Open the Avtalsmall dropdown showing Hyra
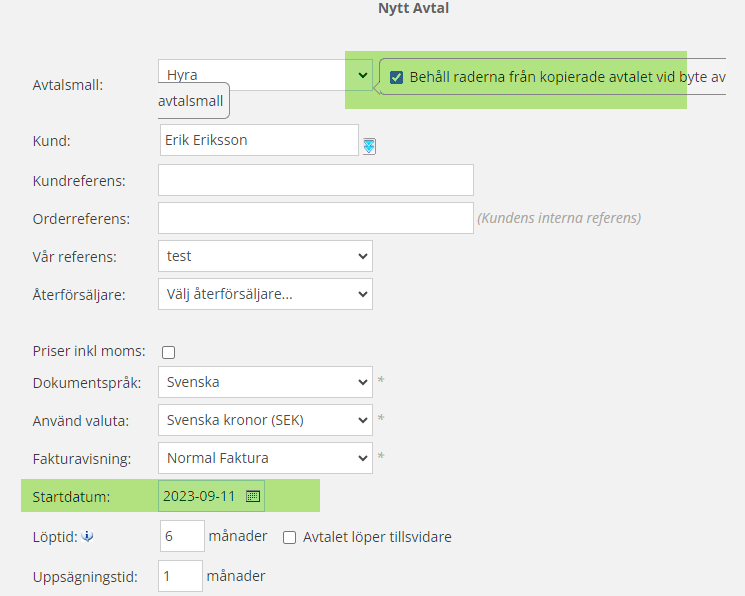 265,75
